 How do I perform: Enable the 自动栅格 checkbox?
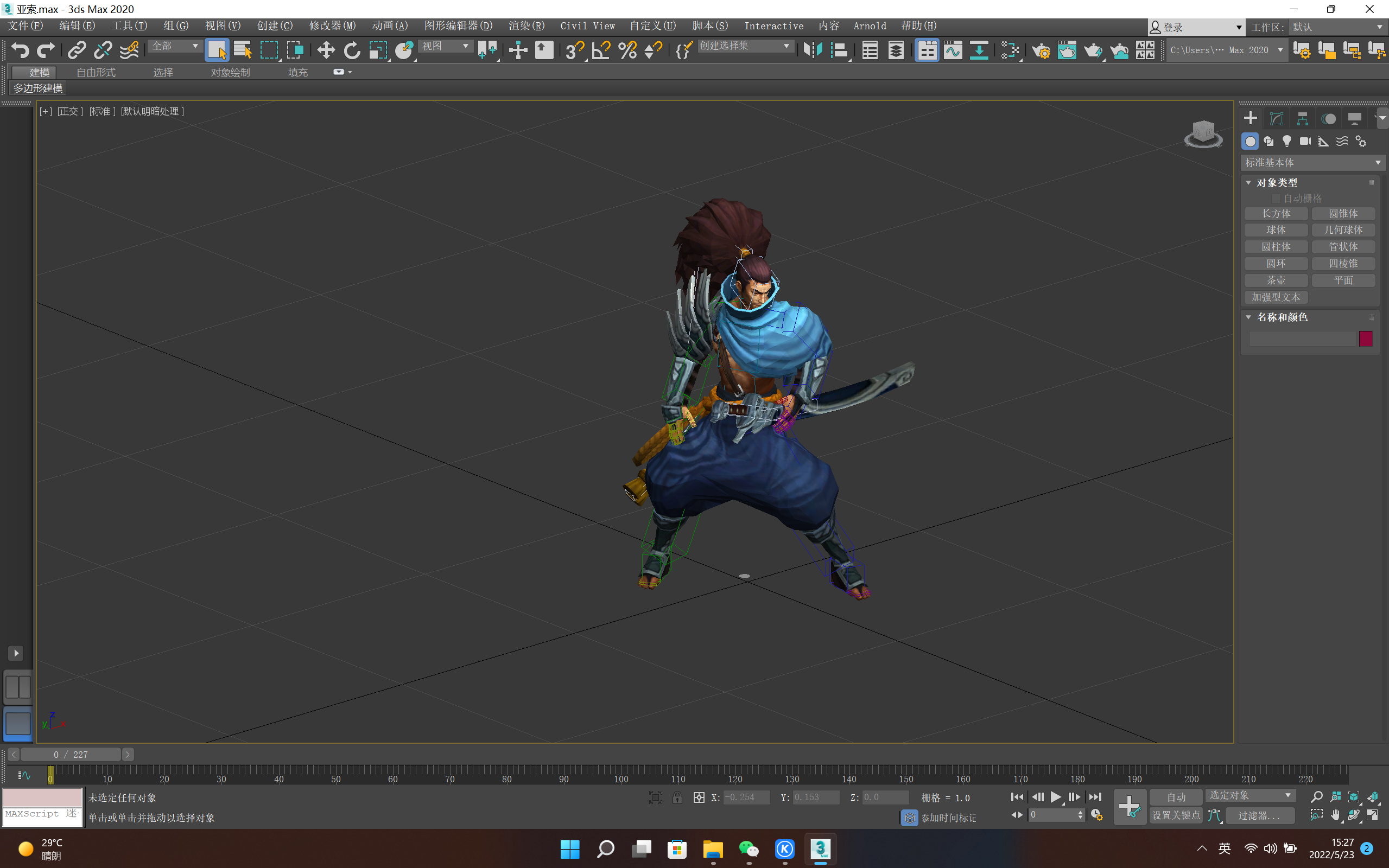coord(1276,199)
